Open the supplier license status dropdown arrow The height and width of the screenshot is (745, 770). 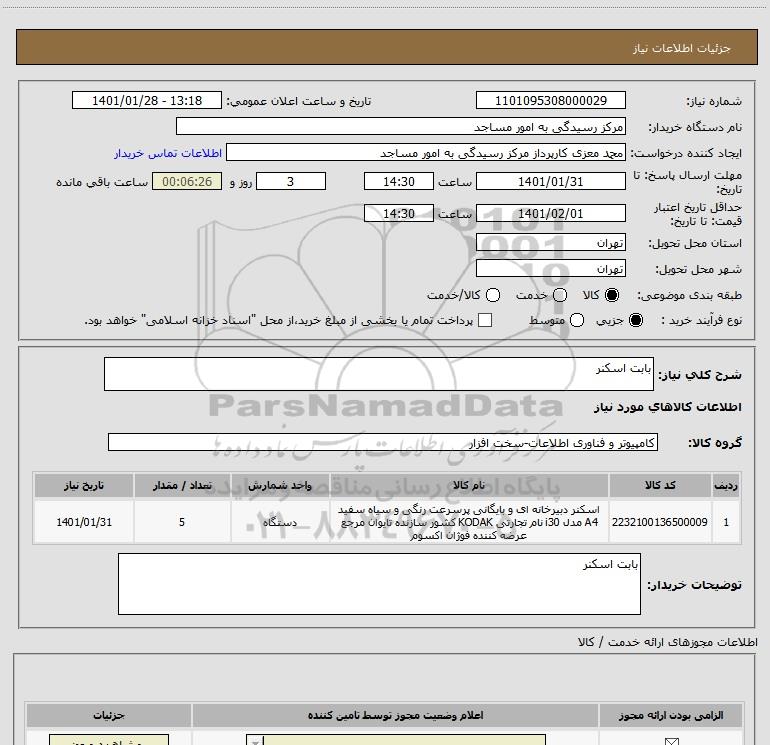click(x=255, y=741)
